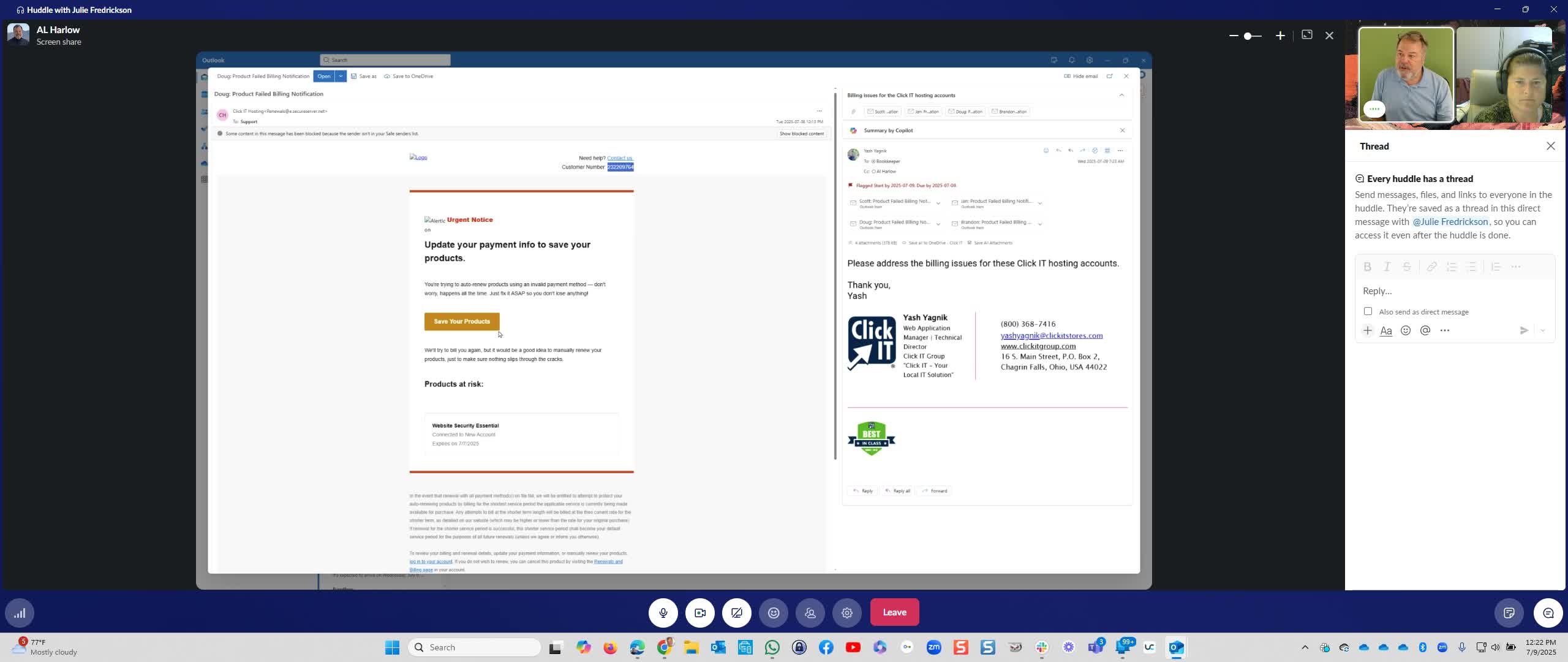Open Slack from the taskbar

1042,647
